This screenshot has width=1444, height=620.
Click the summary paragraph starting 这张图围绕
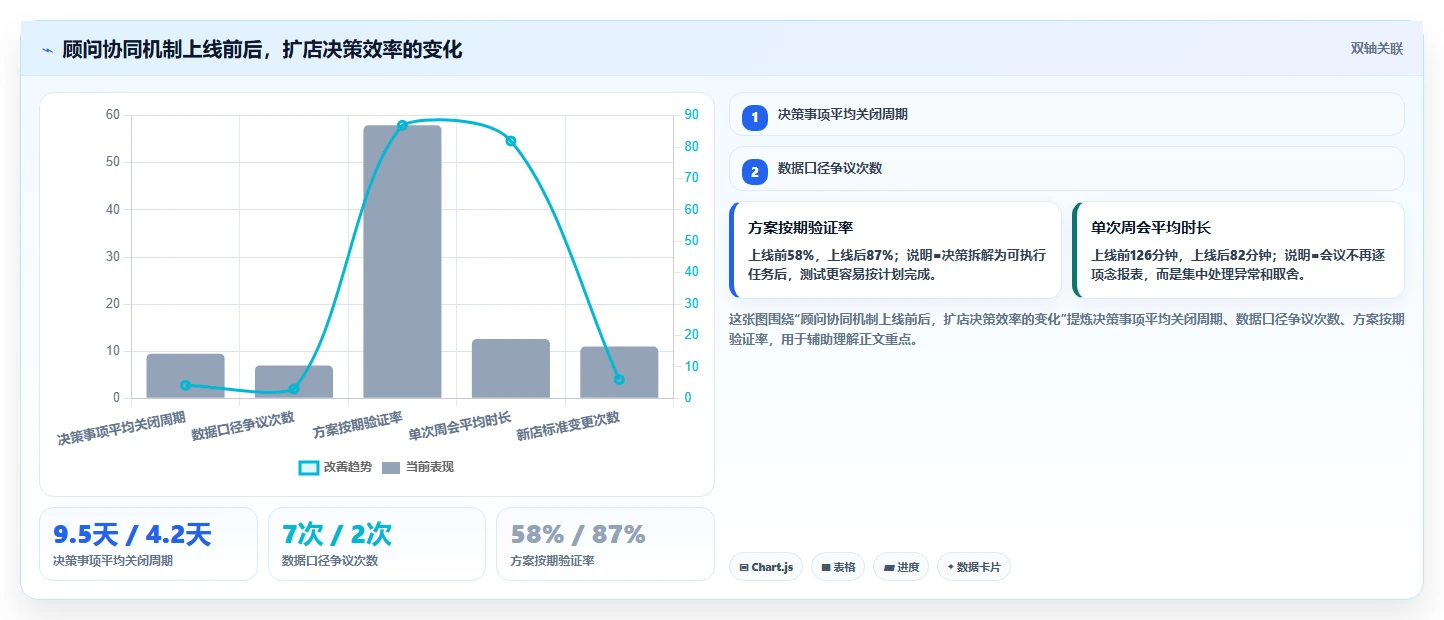1067,329
